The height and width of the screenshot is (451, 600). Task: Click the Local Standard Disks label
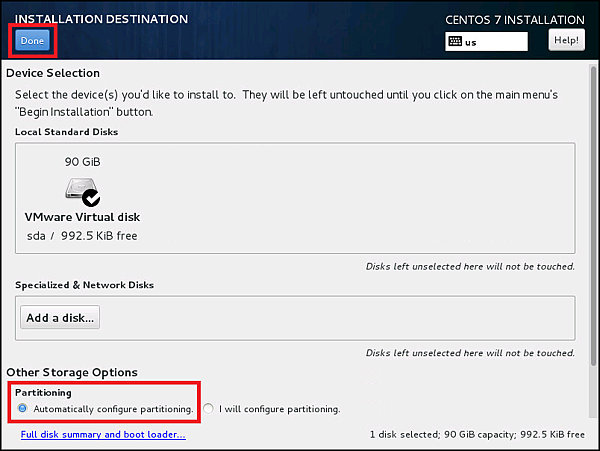[67, 132]
